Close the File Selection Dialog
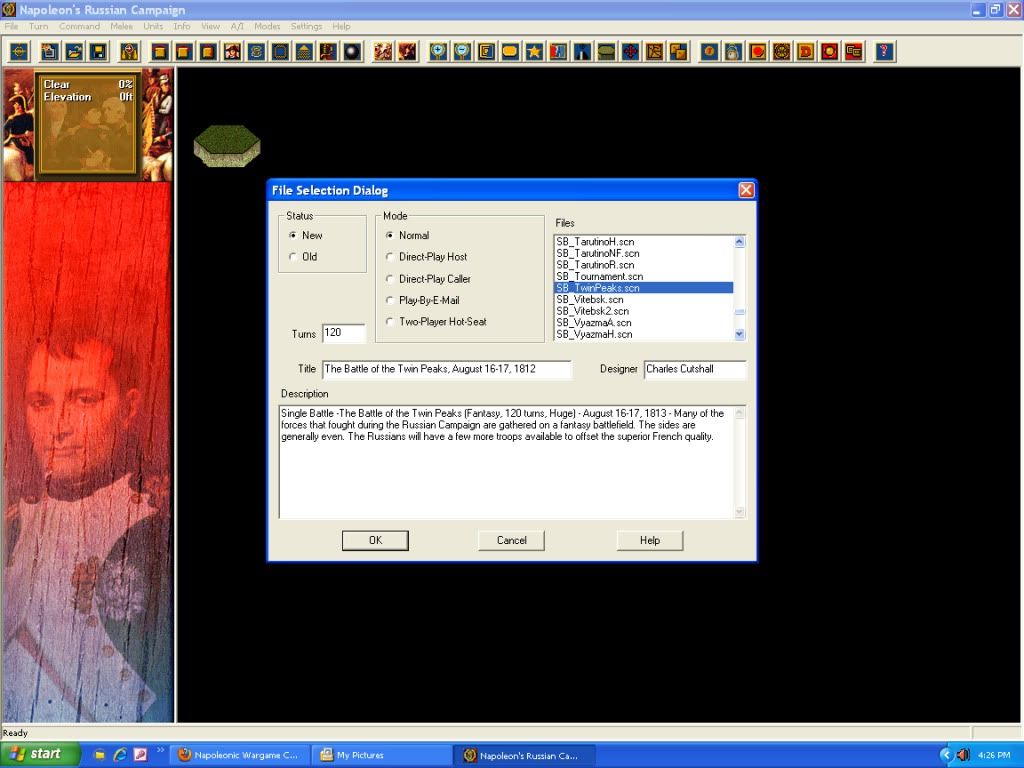Image resolution: width=1024 pixels, height=768 pixels. [746, 190]
